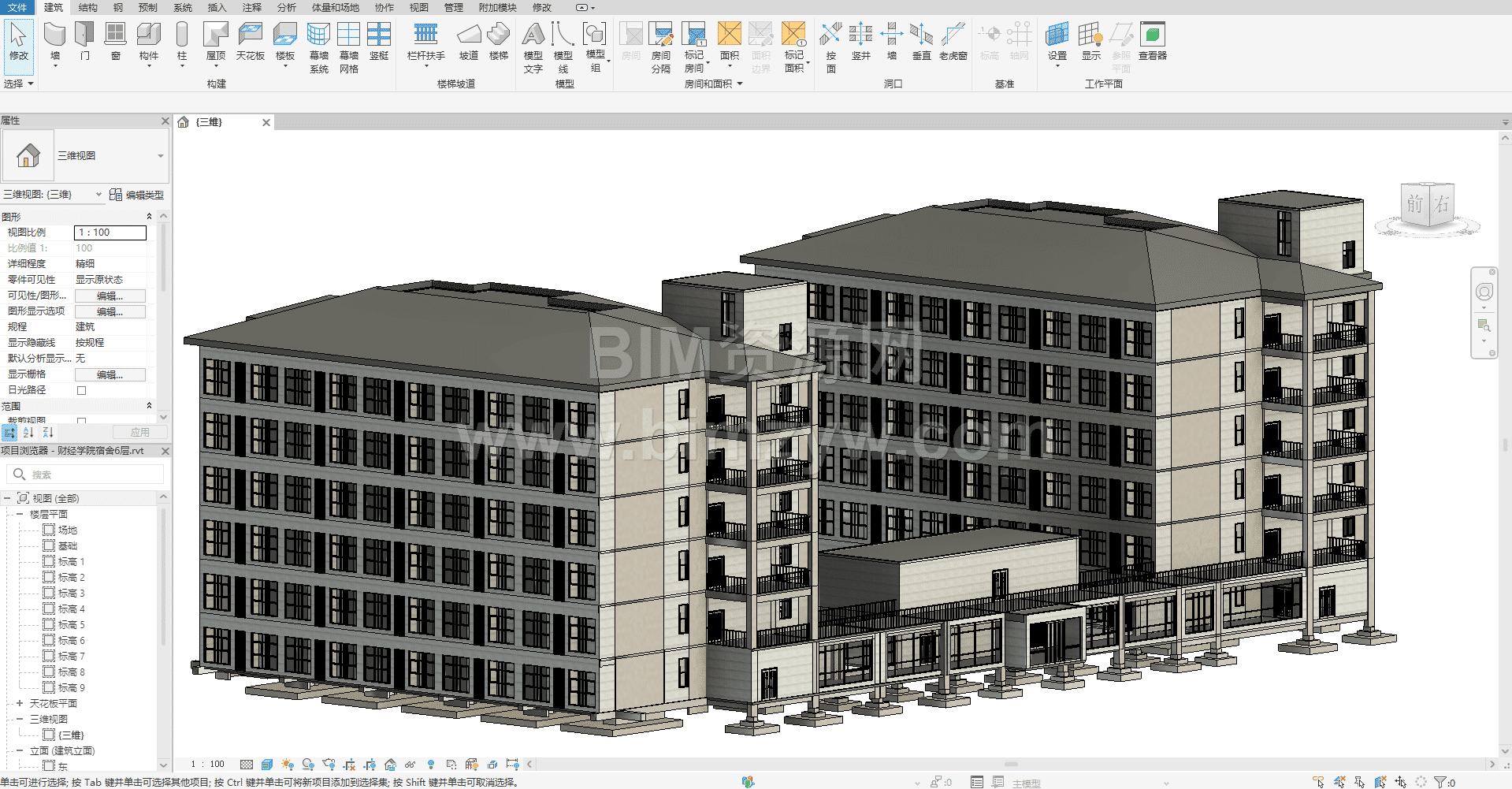Select the 模型线 model line tool
The height and width of the screenshot is (789, 1512).
563,47
